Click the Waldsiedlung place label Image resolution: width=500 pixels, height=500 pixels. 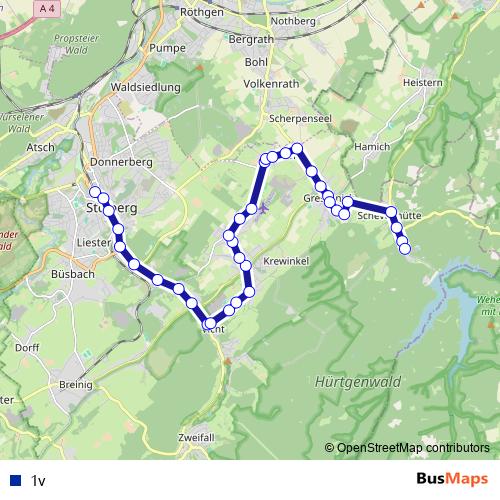click(x=146, y=87)
